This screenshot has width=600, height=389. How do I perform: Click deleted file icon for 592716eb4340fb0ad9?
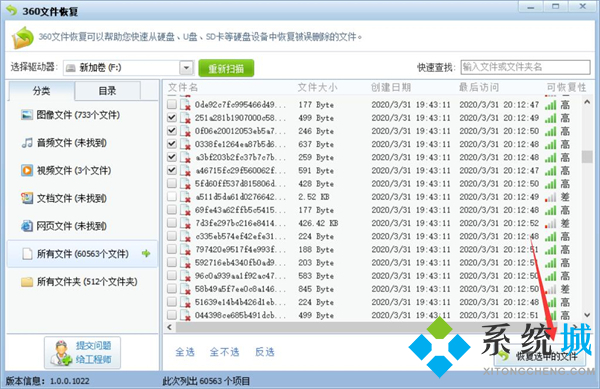pos(185,262)
